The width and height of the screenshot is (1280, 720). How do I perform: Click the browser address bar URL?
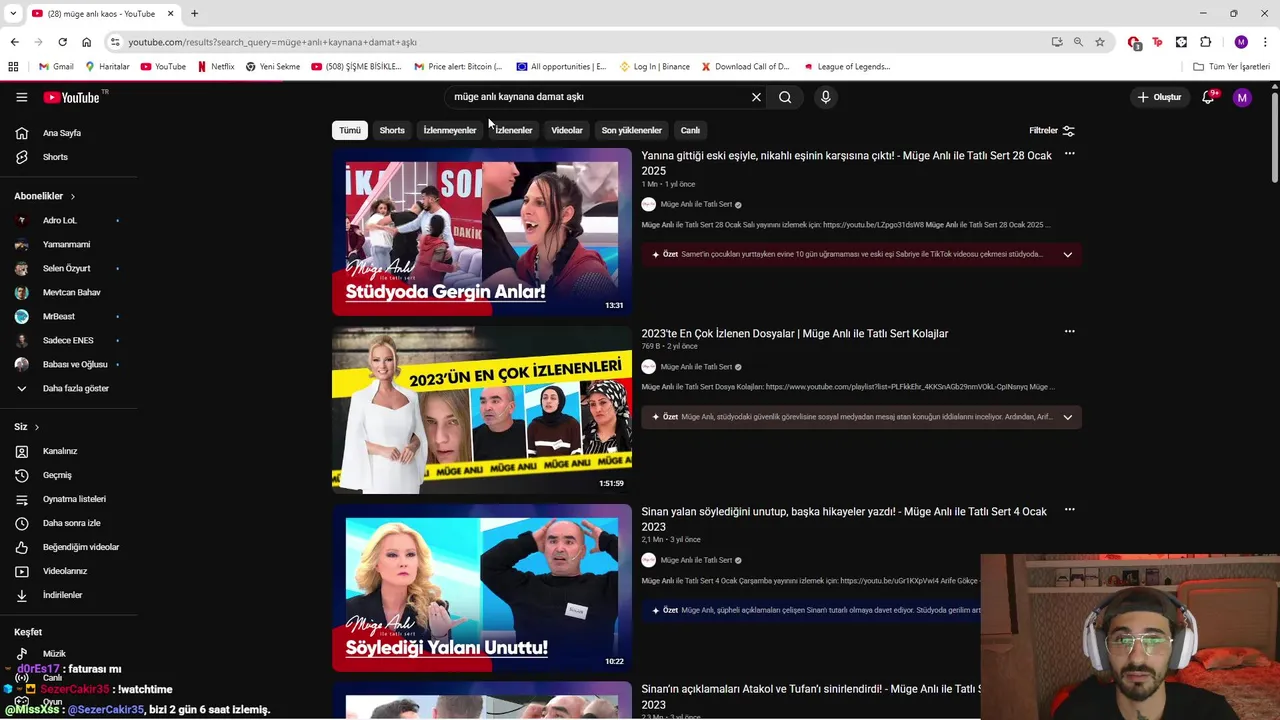click(272, 42)
